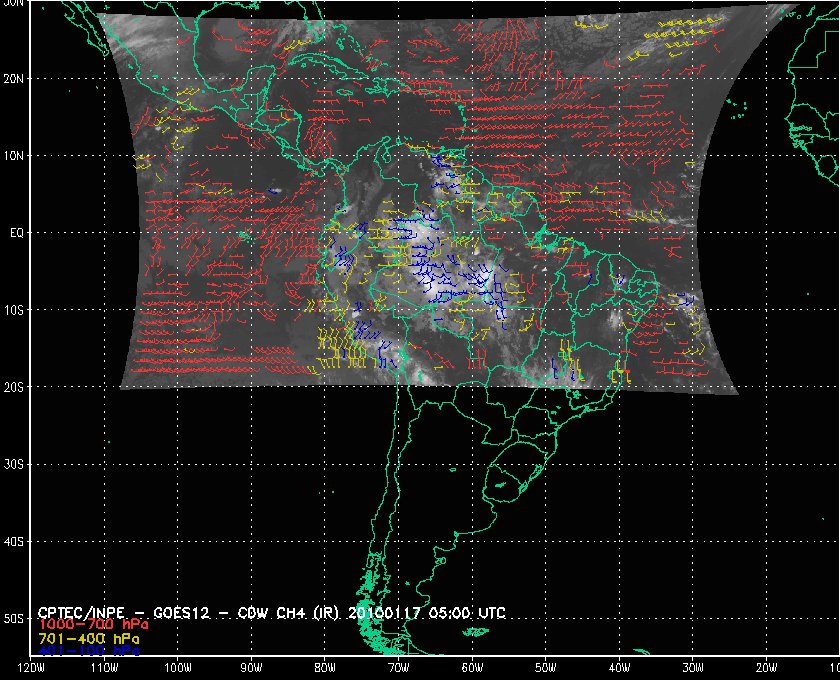Click the 20N latitude label
This screenshot has height=680, width=840.
(x=13, y=79)
